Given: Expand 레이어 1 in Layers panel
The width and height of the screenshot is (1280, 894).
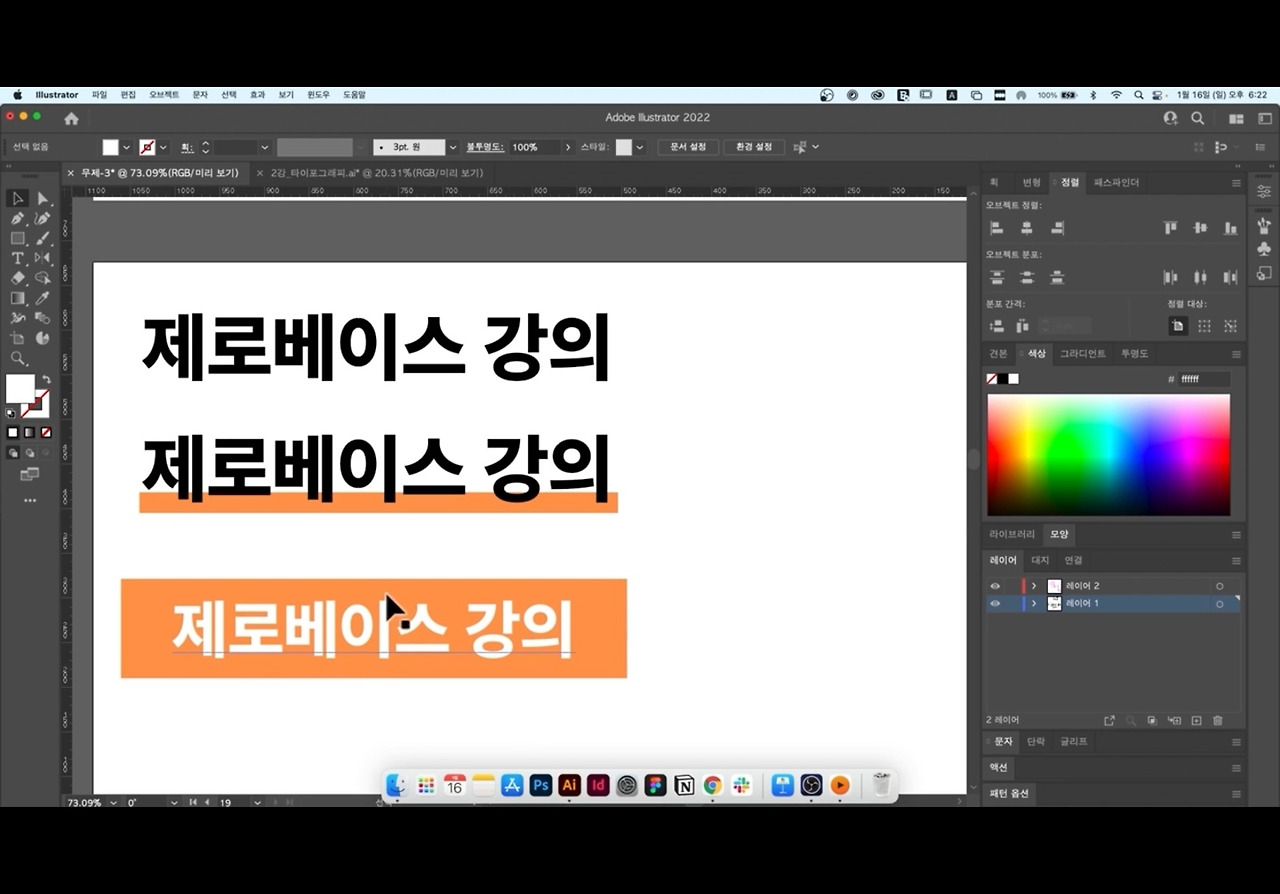Looking at the screenshot, I should (x=1034, y=604).
